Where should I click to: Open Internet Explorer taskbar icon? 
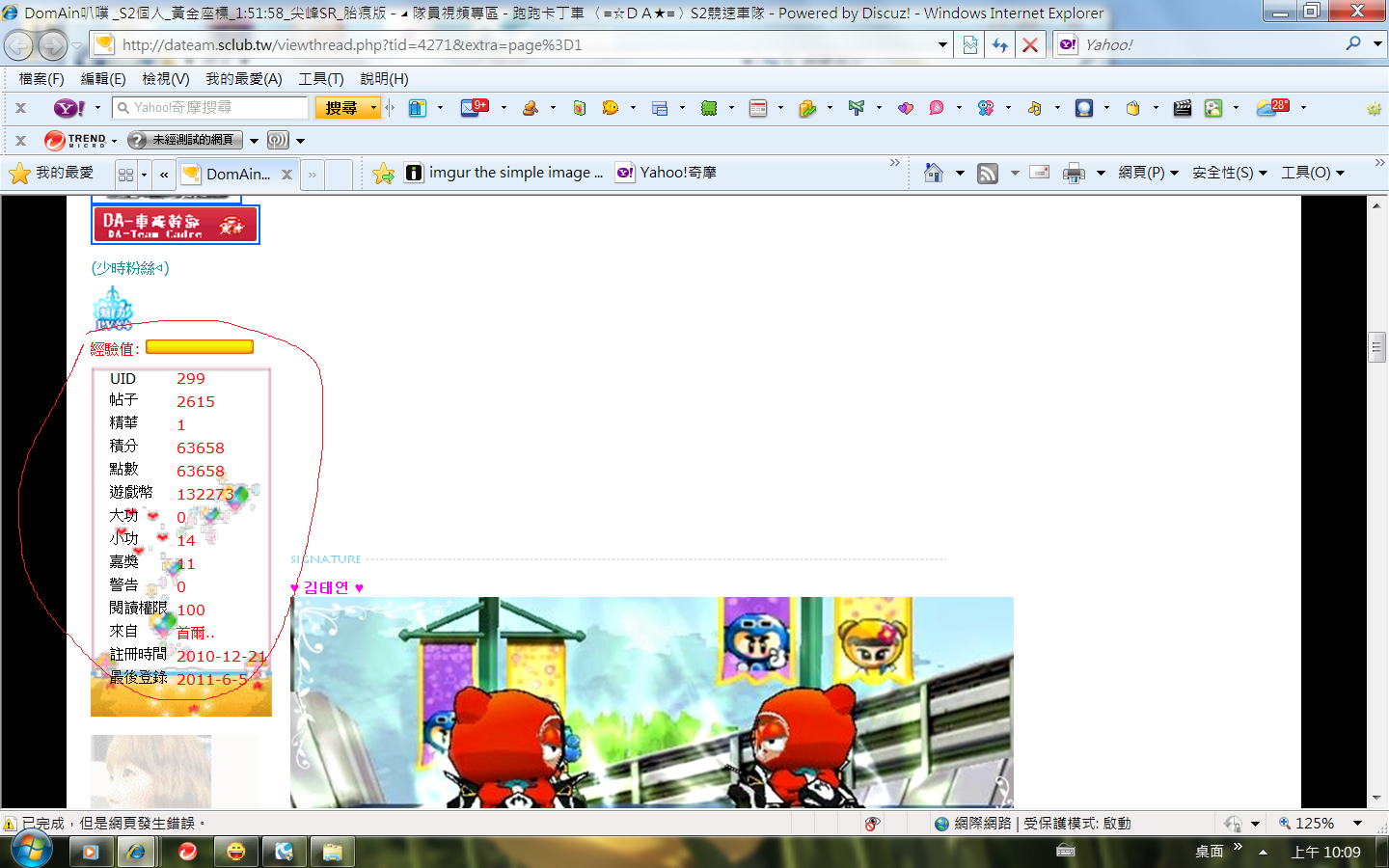[137, 852]
